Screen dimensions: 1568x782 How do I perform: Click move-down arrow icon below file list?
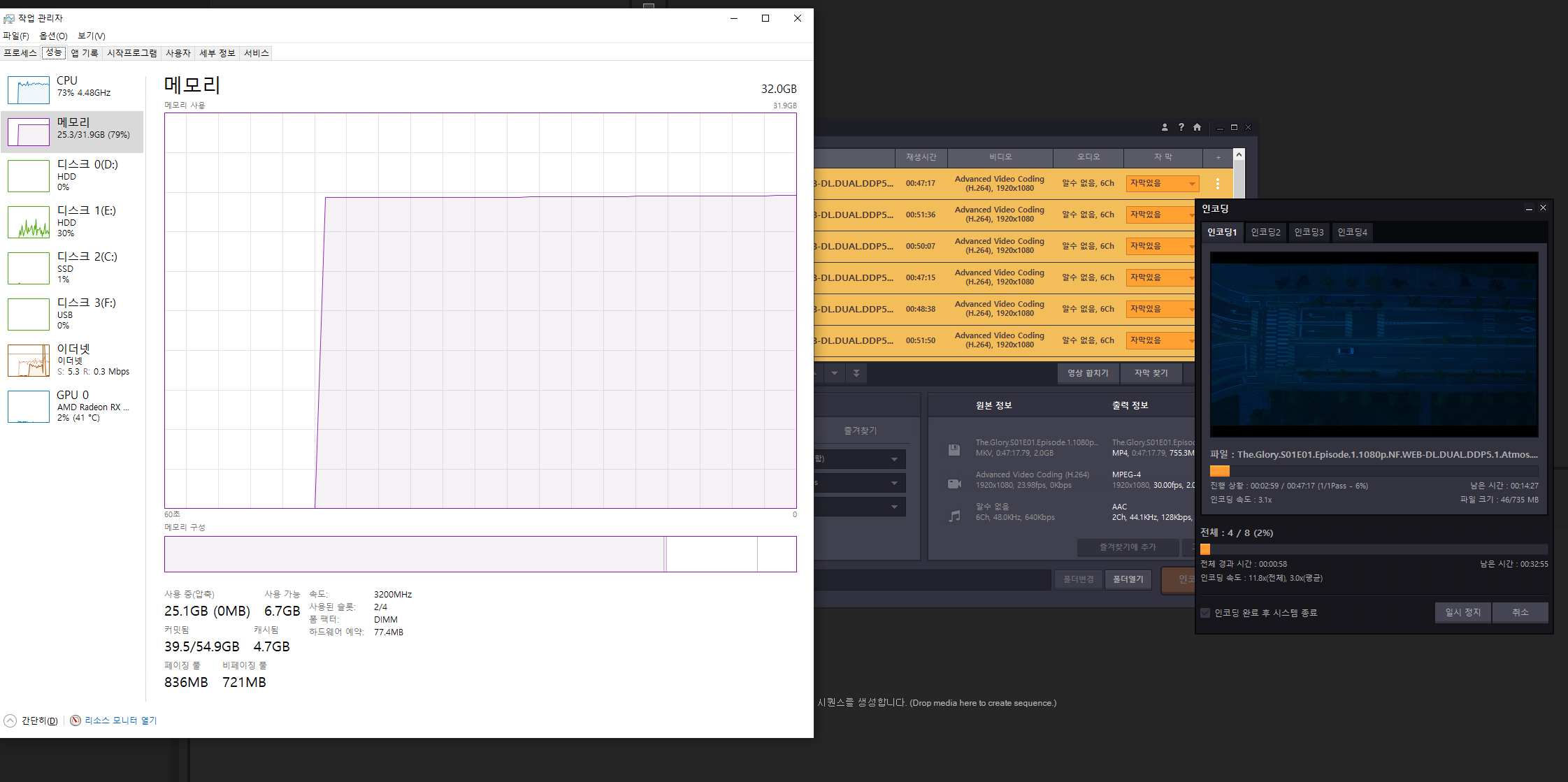[834, 373]
